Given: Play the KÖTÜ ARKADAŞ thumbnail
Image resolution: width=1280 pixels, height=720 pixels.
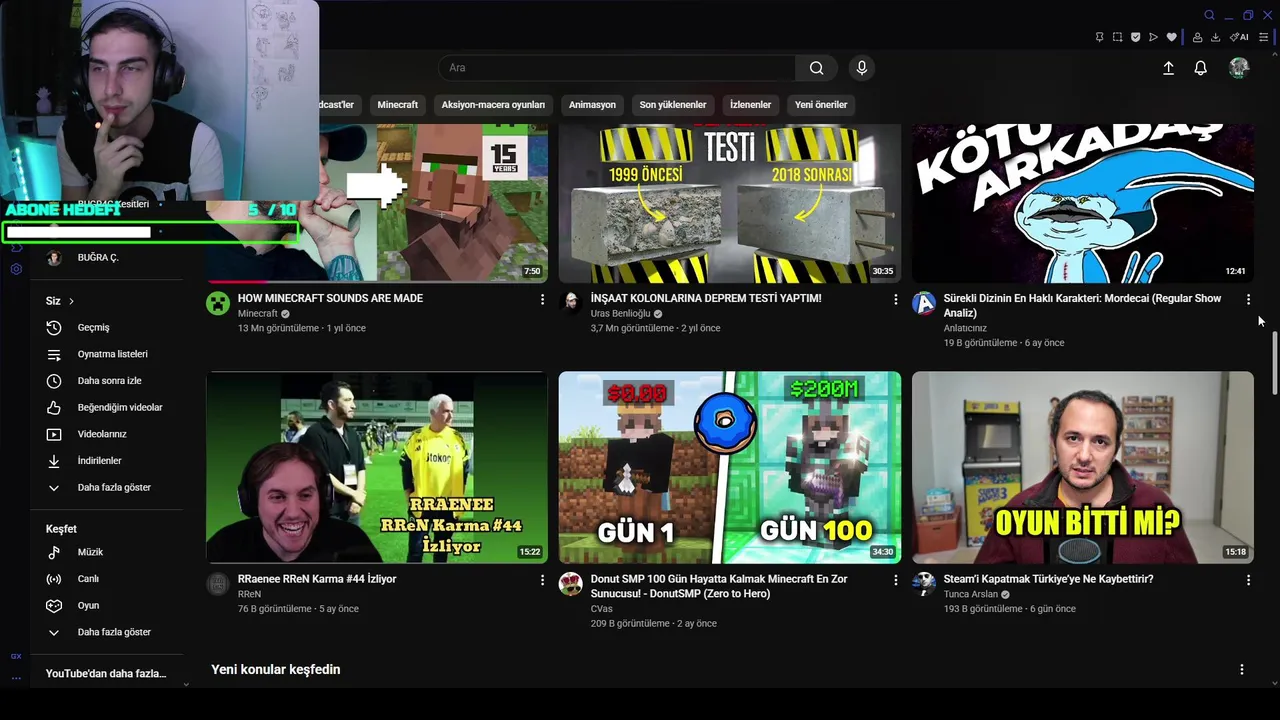Looking at the screenshot, I should (x=1082, y=203).
